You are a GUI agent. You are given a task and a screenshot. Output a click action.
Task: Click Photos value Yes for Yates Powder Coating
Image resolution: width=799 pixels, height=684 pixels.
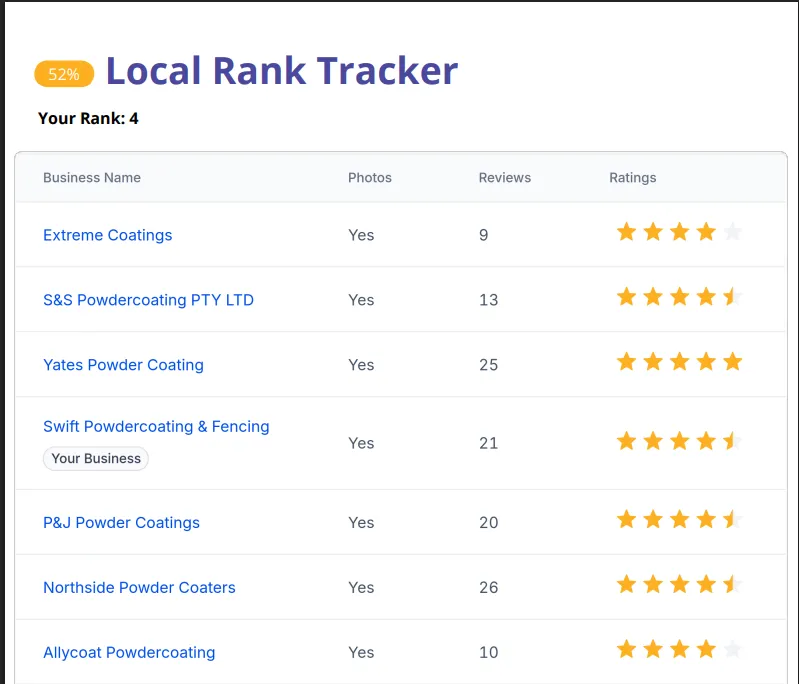click(x=361, y=365)
